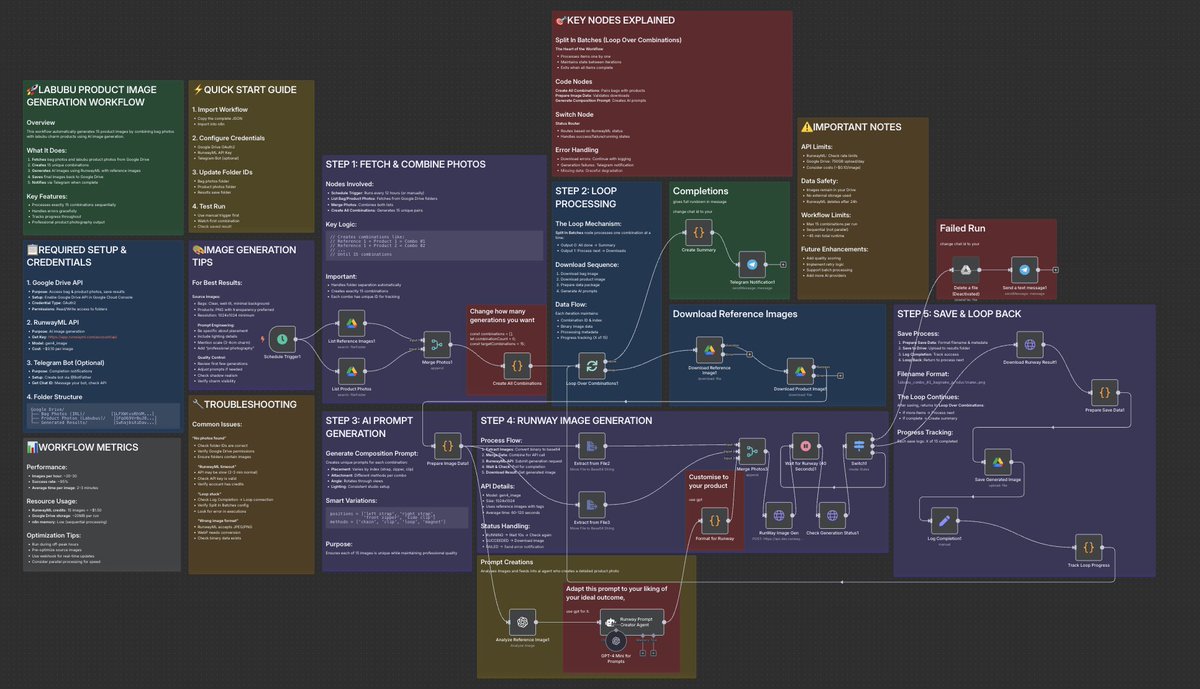The height and width of the screenshot is (689, 1200).
Task: Open the List Product Photos Drive node
Action: pos(353,372)
